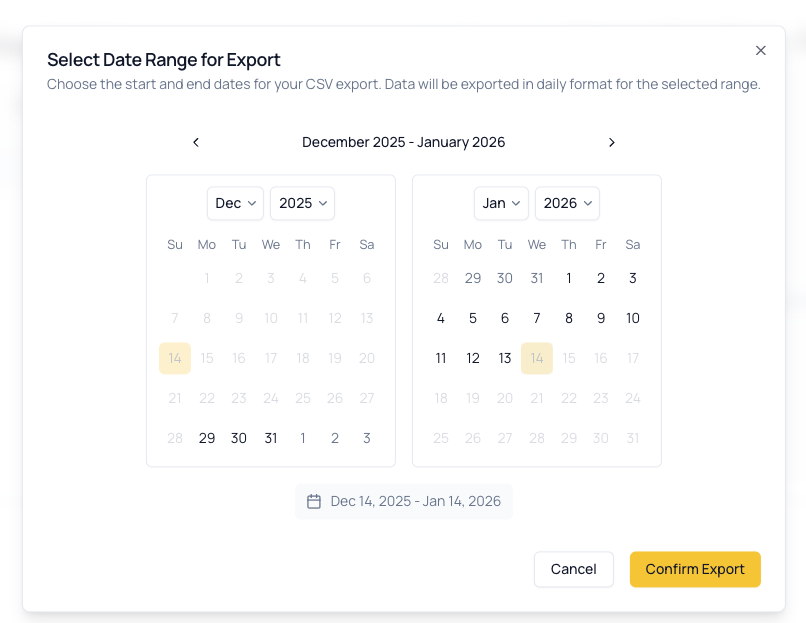Viewport: 806px width, 623px height.
Task: Select January 1 in the right calendar
Action: tap(569, 278)
